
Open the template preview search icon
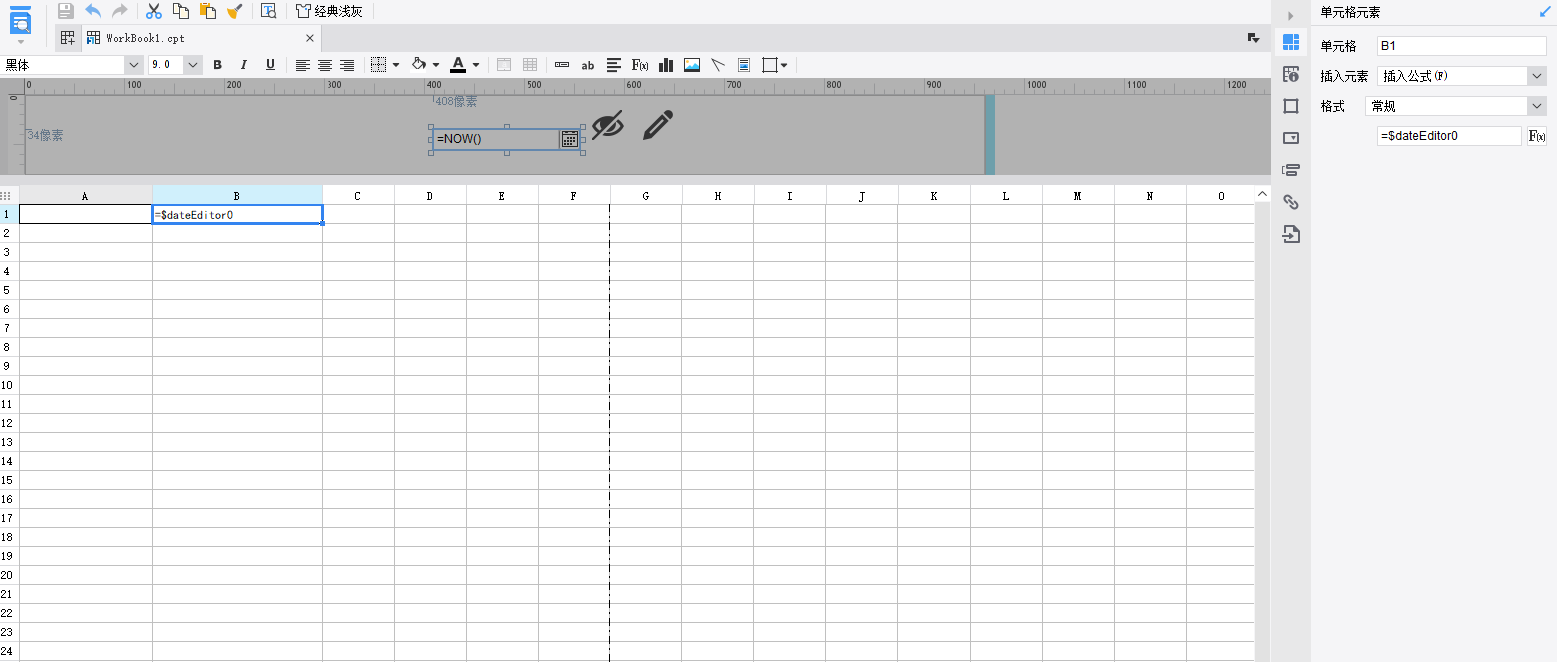coord(269,11)
